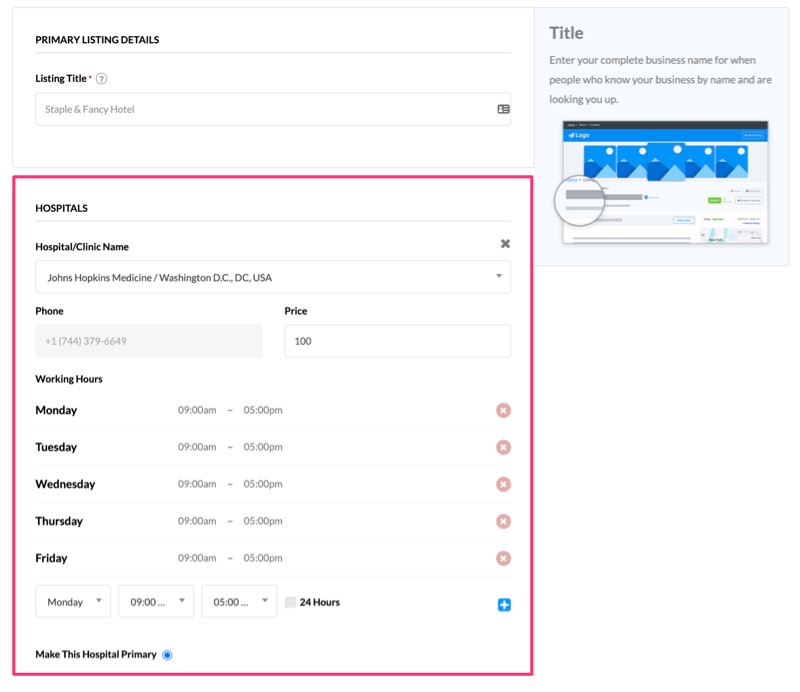The width and height of the screenshot is (800, 692).
Task: Delete Friday working hours row
Action: pyautogui.click(x=503, y=558)
